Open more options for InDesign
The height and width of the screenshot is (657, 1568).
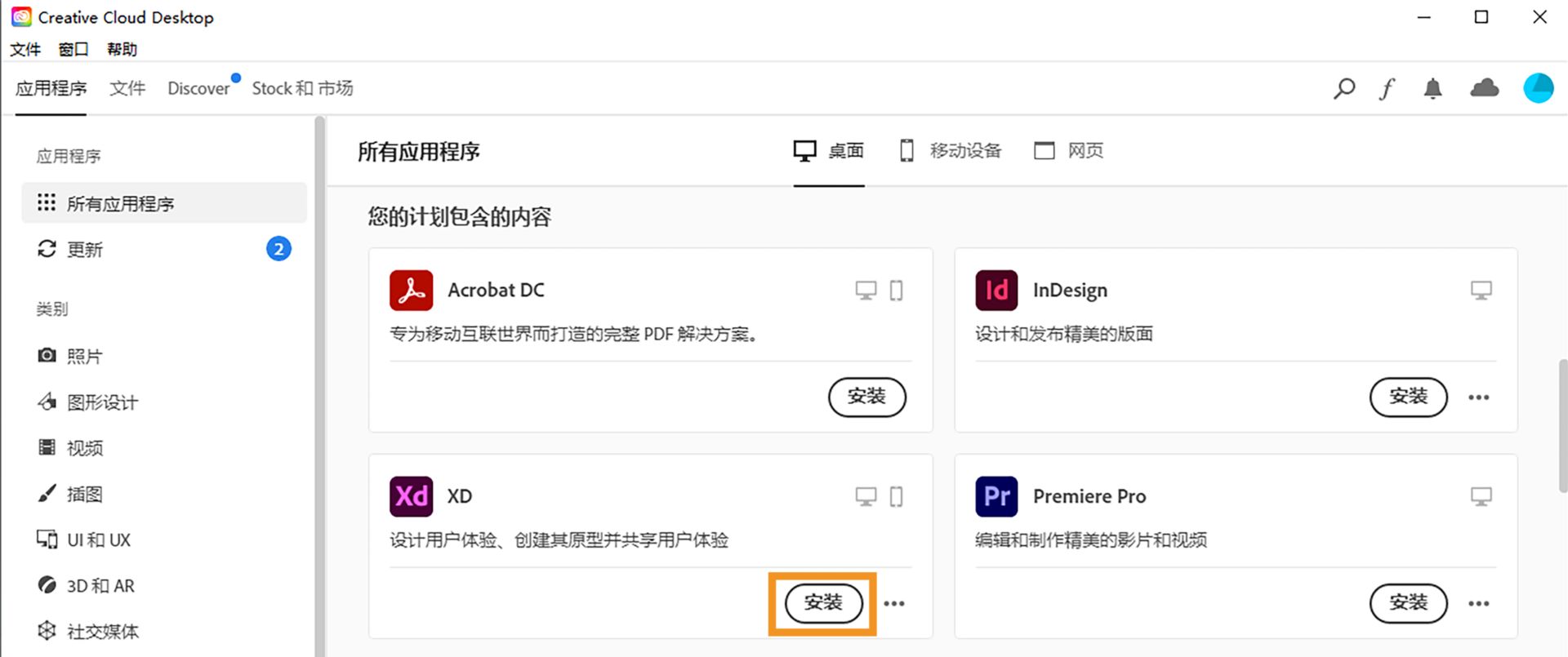pyautogui.click(x=1479, y=397)
